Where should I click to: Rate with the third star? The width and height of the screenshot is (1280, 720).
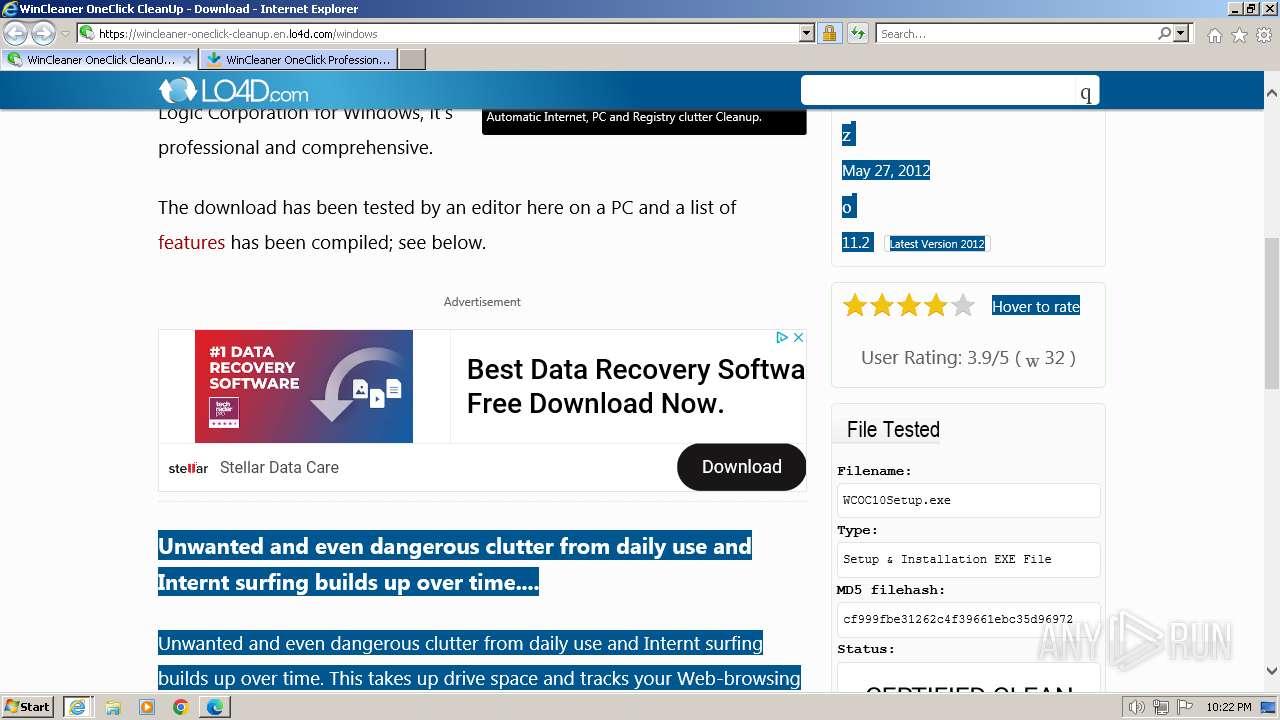coord(909,305)
